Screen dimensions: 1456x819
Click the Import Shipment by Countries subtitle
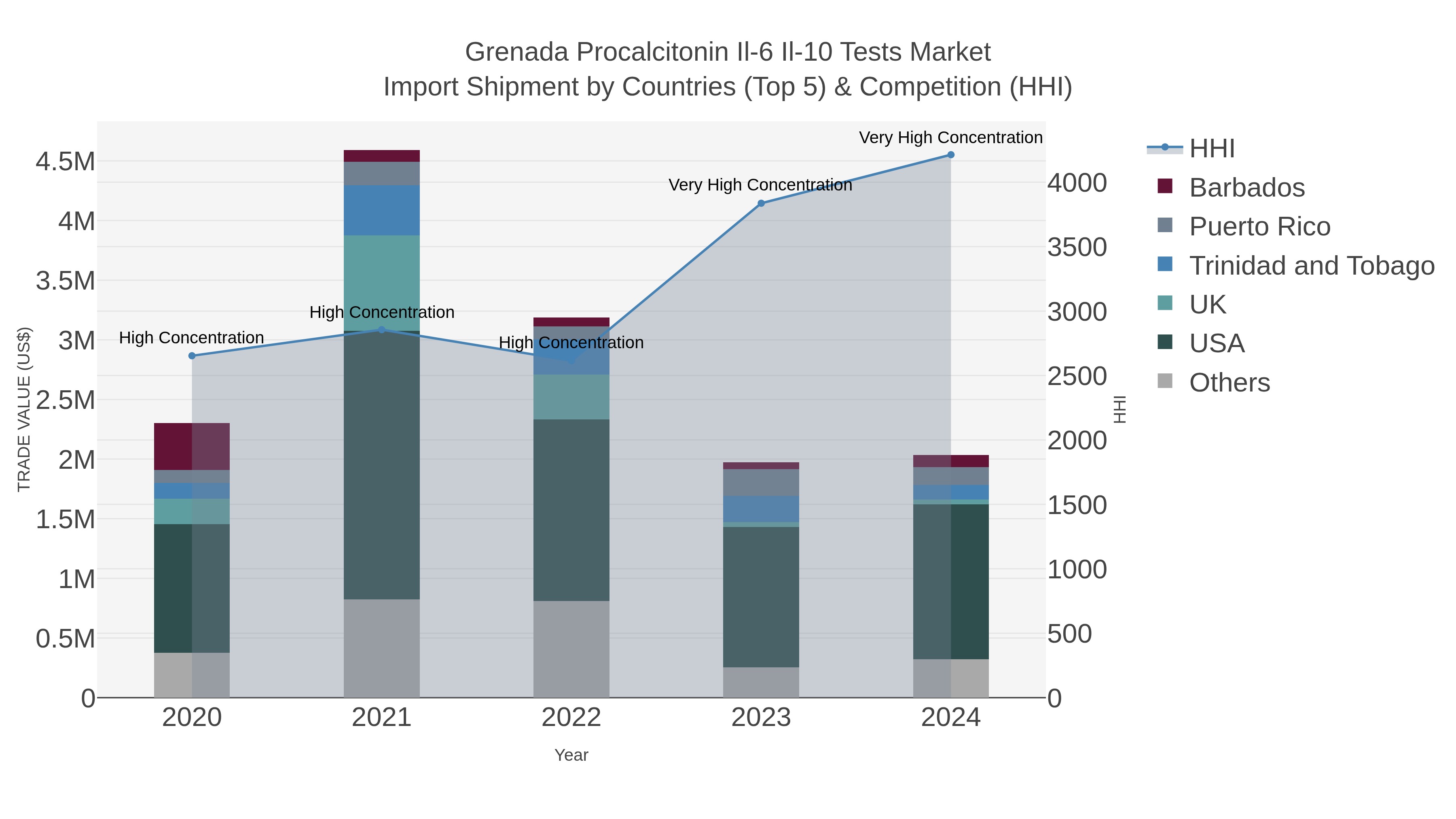click(x=728, y=87)
